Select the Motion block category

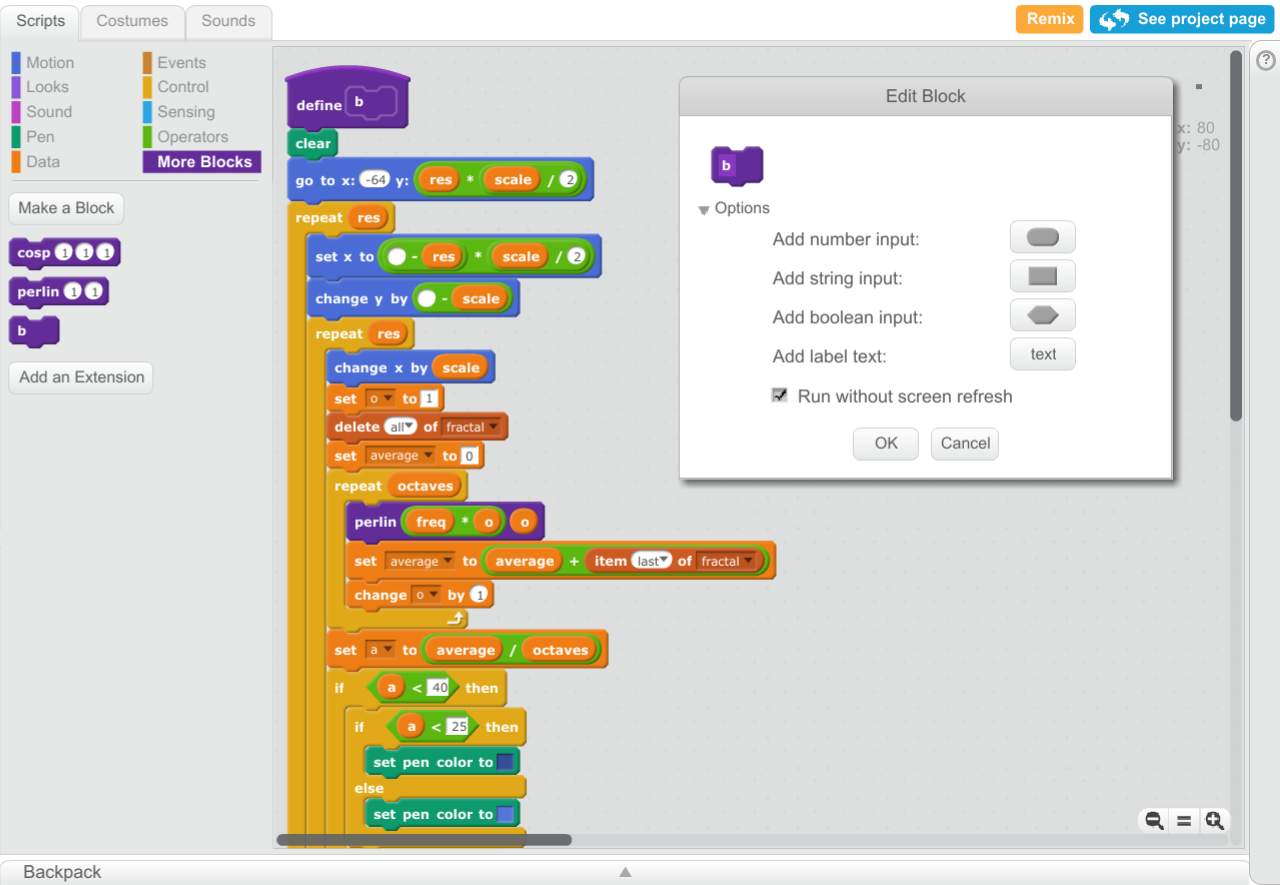(x=50, y=62)
